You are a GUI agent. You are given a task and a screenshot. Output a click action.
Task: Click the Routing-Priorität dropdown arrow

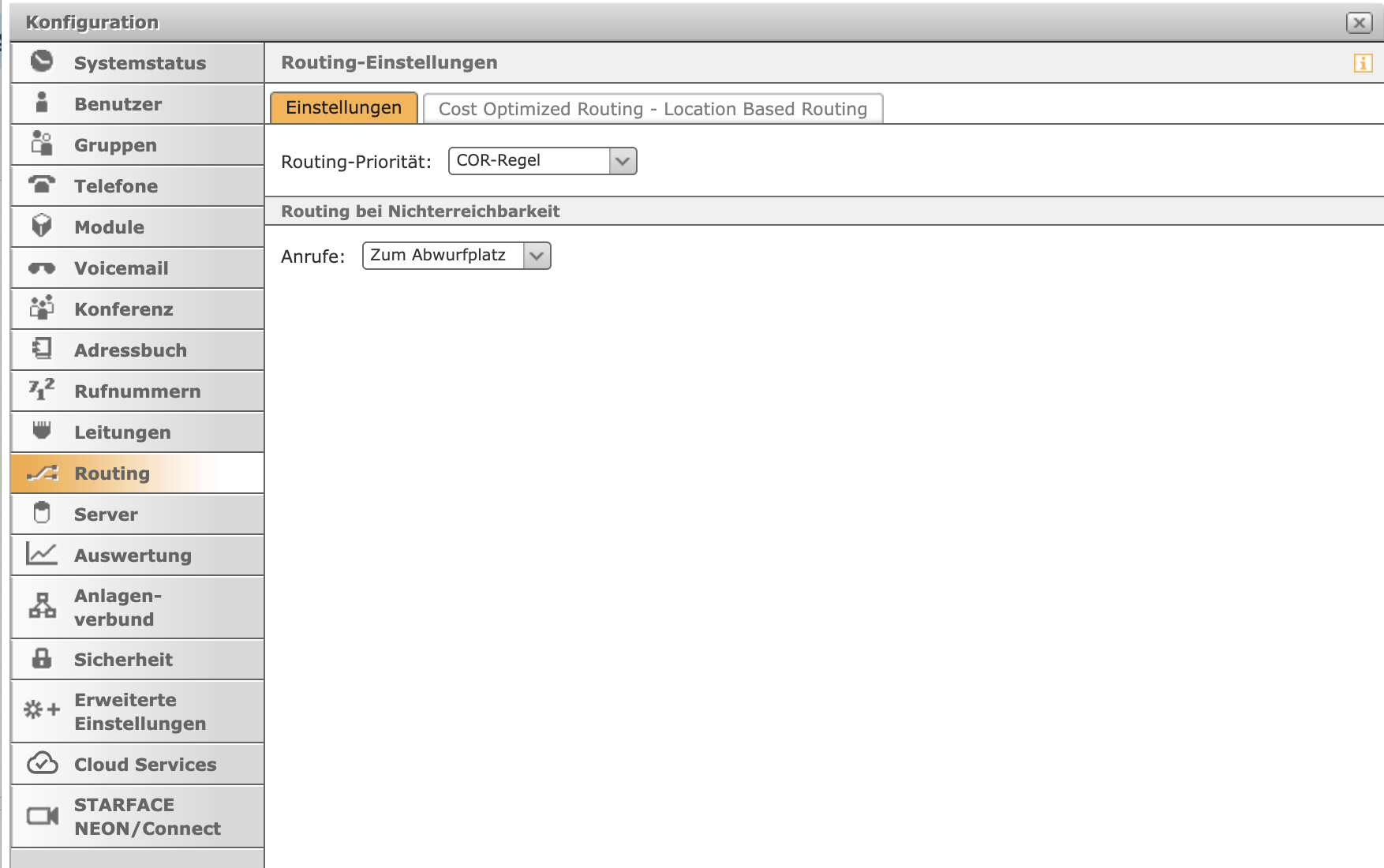pyautogui.click(x=623, y=161)
